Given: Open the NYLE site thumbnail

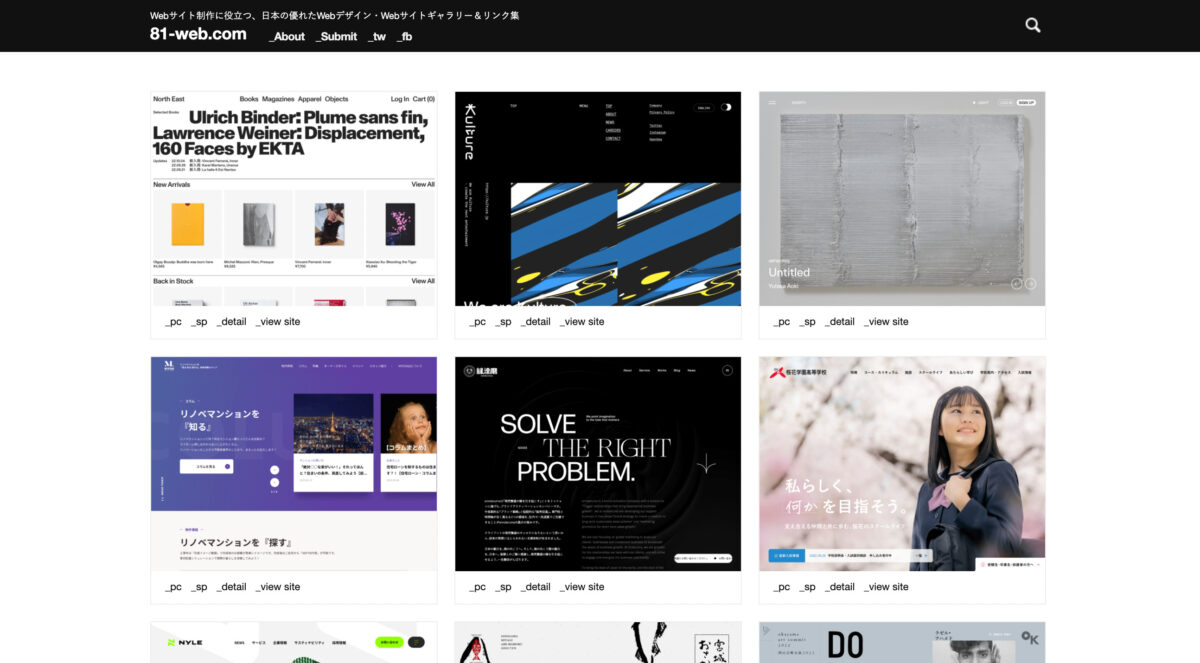Looking at the screenshot, I should click(294, 642).
